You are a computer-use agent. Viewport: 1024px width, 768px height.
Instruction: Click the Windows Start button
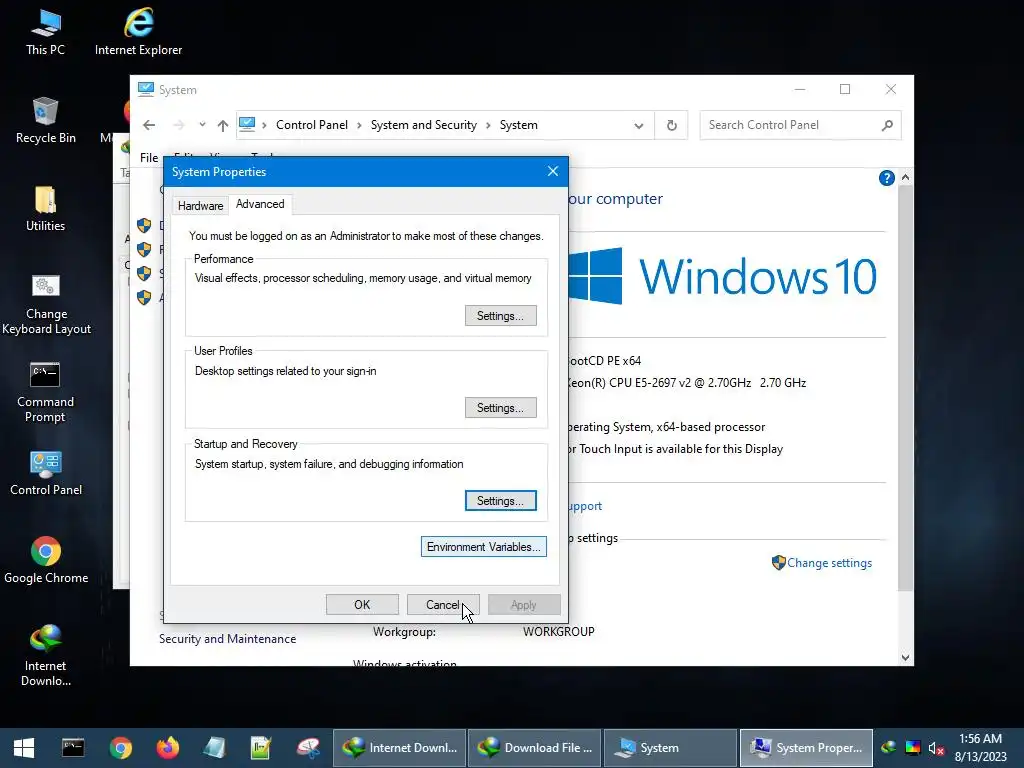[24, 748]
